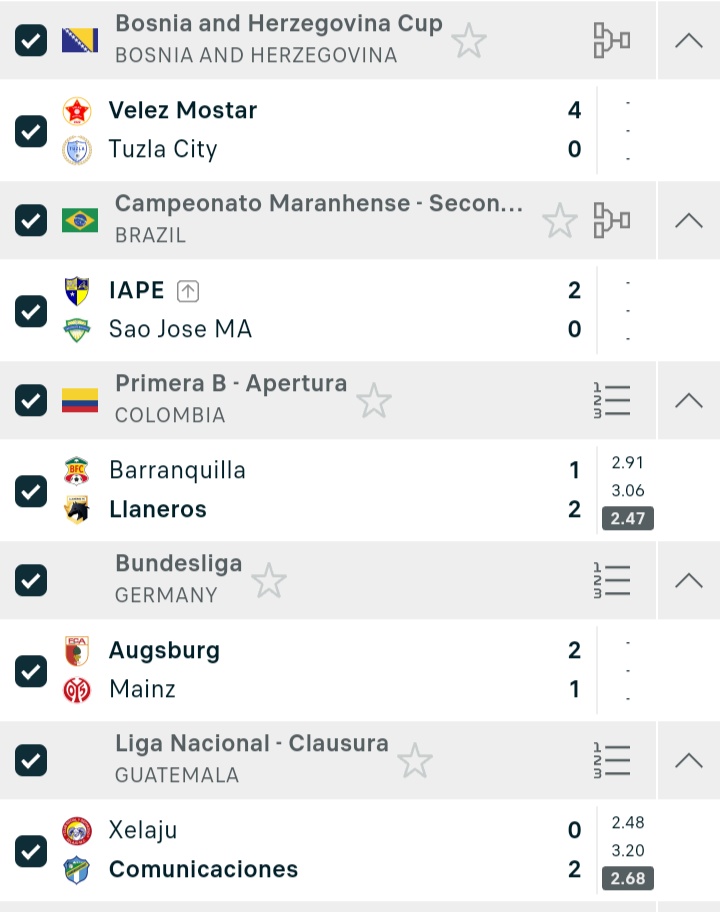
Task: Favorite the Bosnia and Herzegovina Cup league
Action: [468, 41]
